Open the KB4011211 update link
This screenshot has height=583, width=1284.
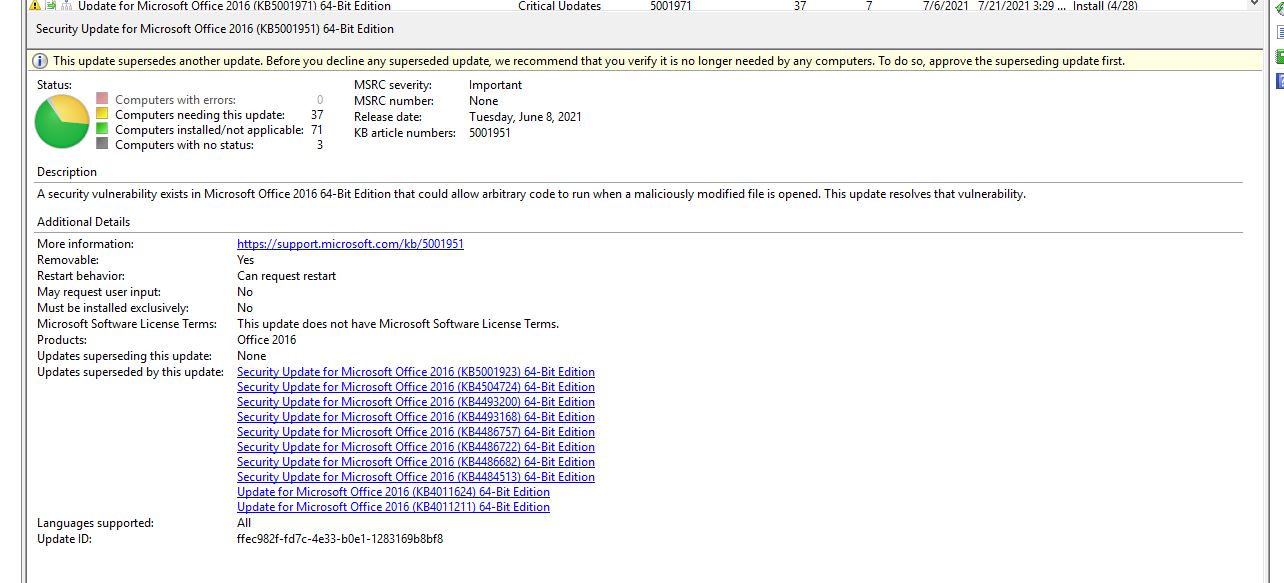(393, 506)
